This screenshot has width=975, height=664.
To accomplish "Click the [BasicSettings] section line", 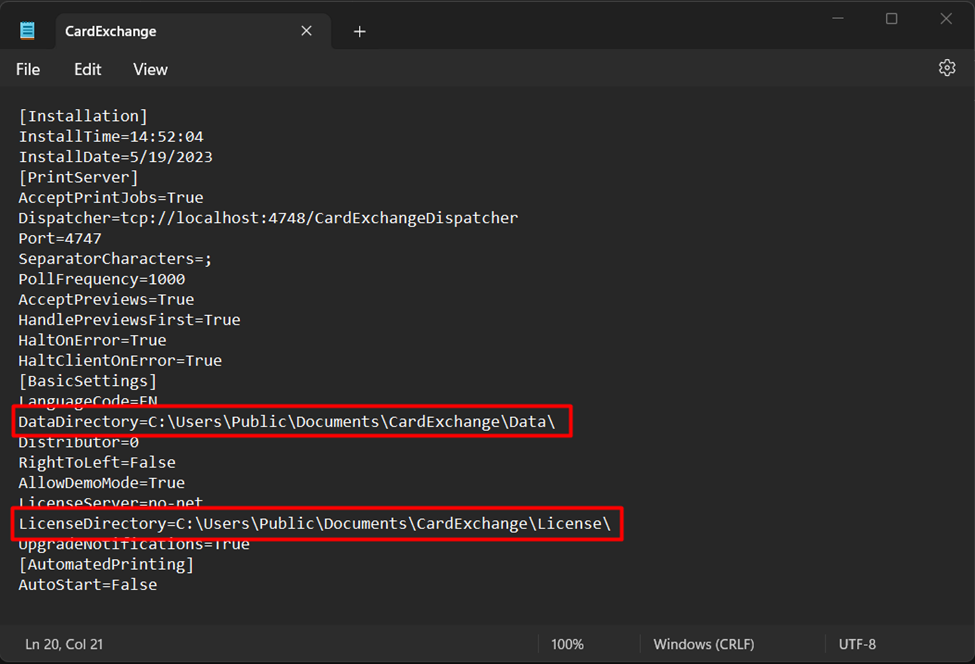I will click(88, 381).
